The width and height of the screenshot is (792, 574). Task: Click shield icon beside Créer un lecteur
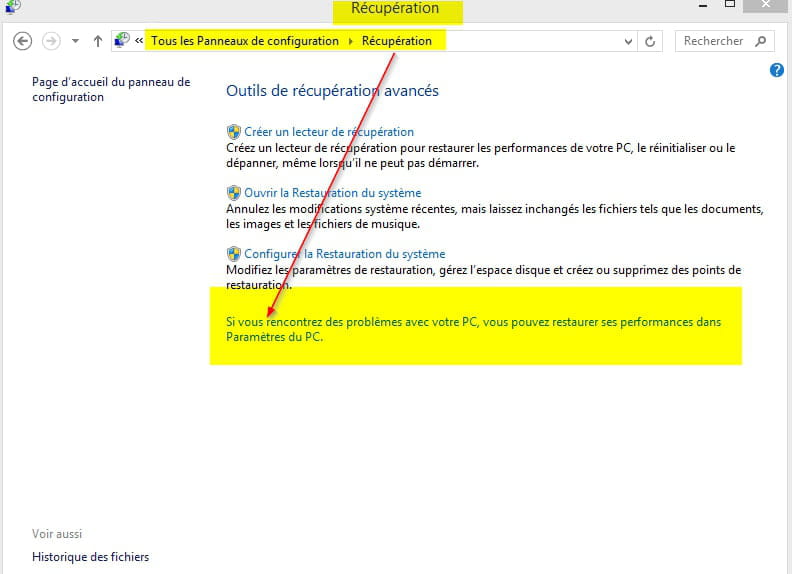point(233,132)
